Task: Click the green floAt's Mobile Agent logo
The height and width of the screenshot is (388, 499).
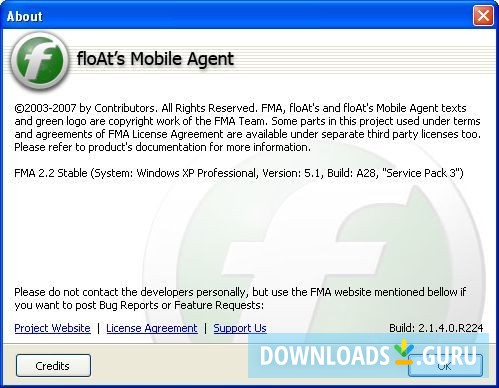Action: (39, 61)
